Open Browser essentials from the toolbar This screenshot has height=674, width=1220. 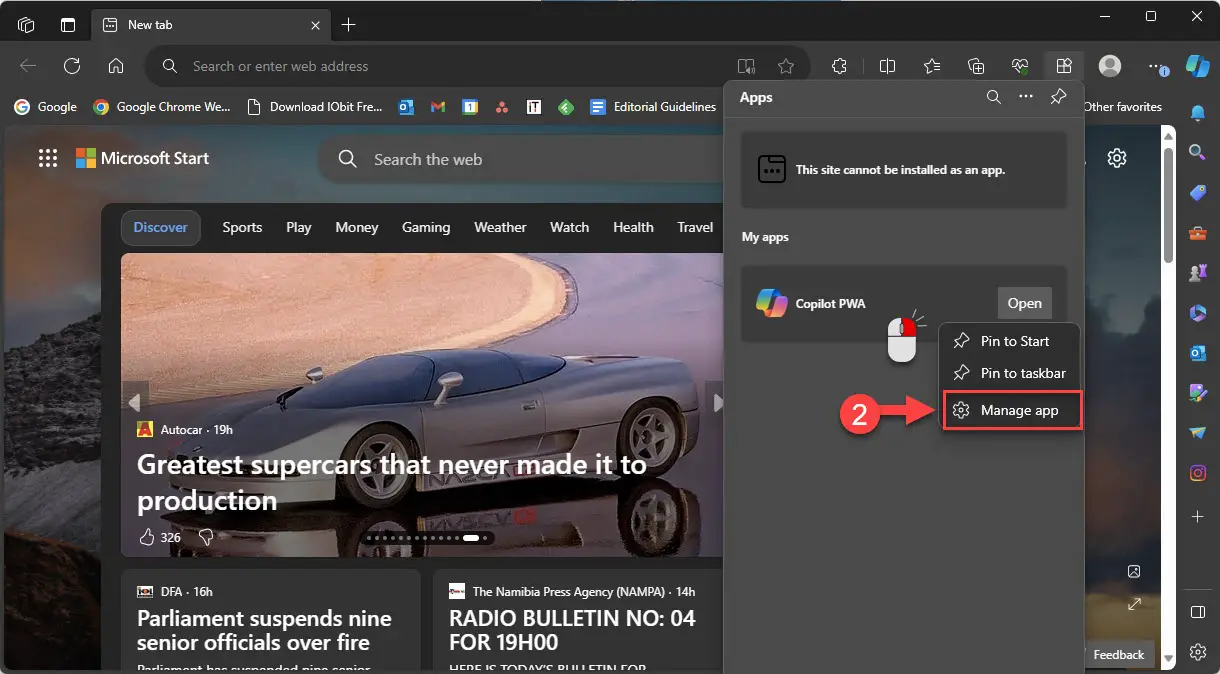tap(1020, 66)
